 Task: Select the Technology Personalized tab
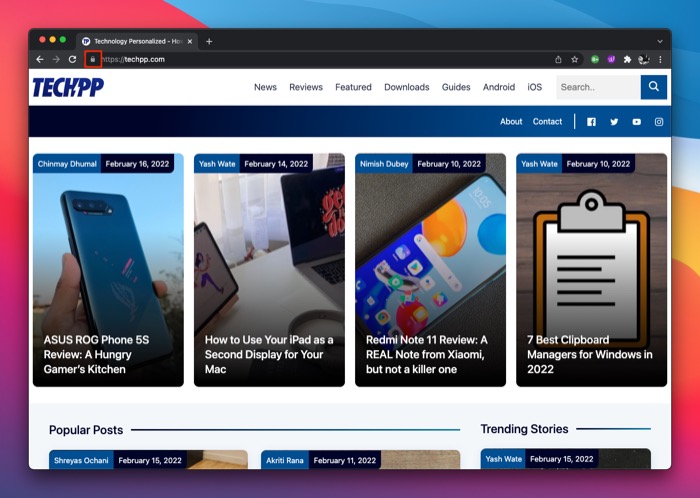coord(138,42)
